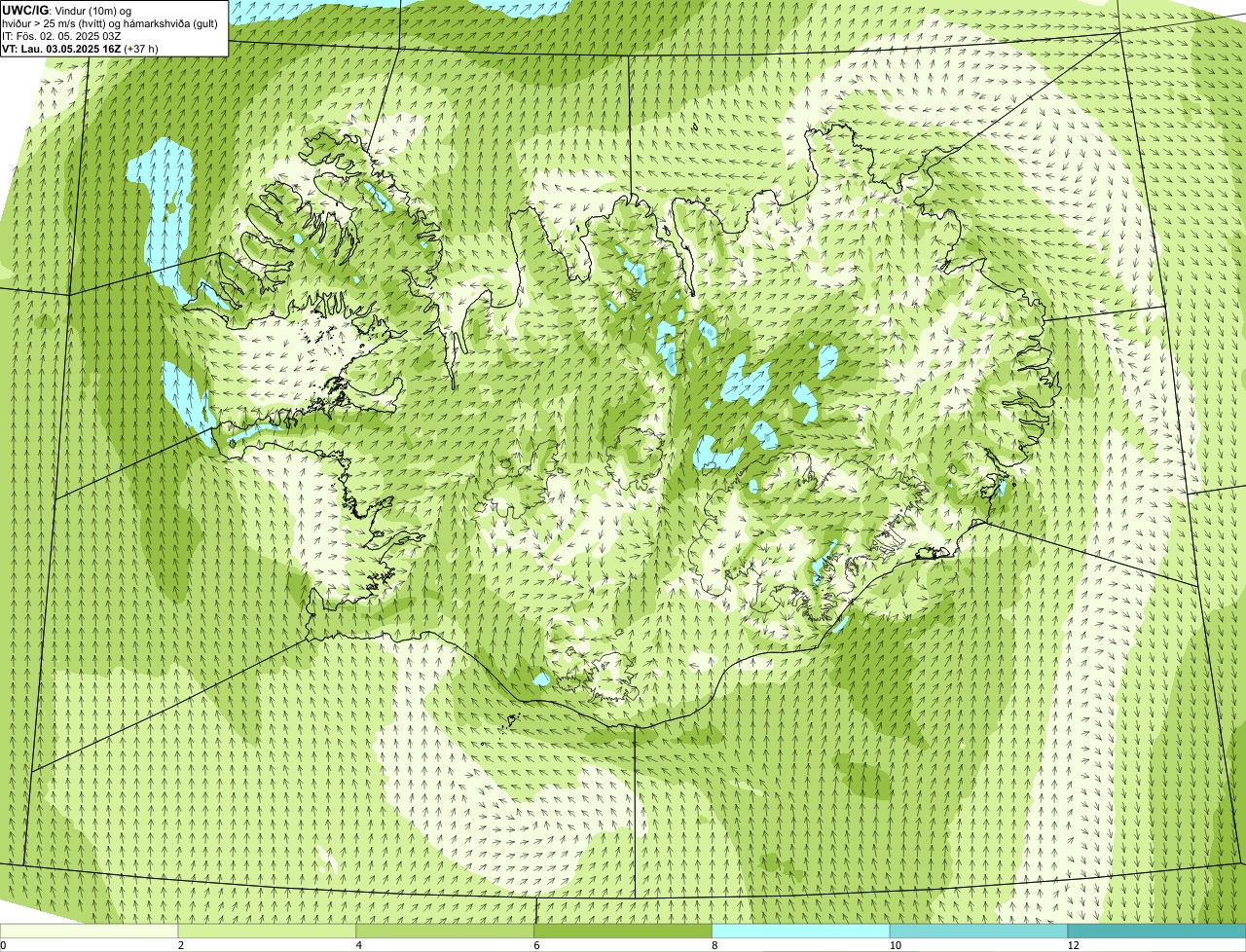Click the '6' scale tick label
Screen dimensions: 1246x952
537,945
